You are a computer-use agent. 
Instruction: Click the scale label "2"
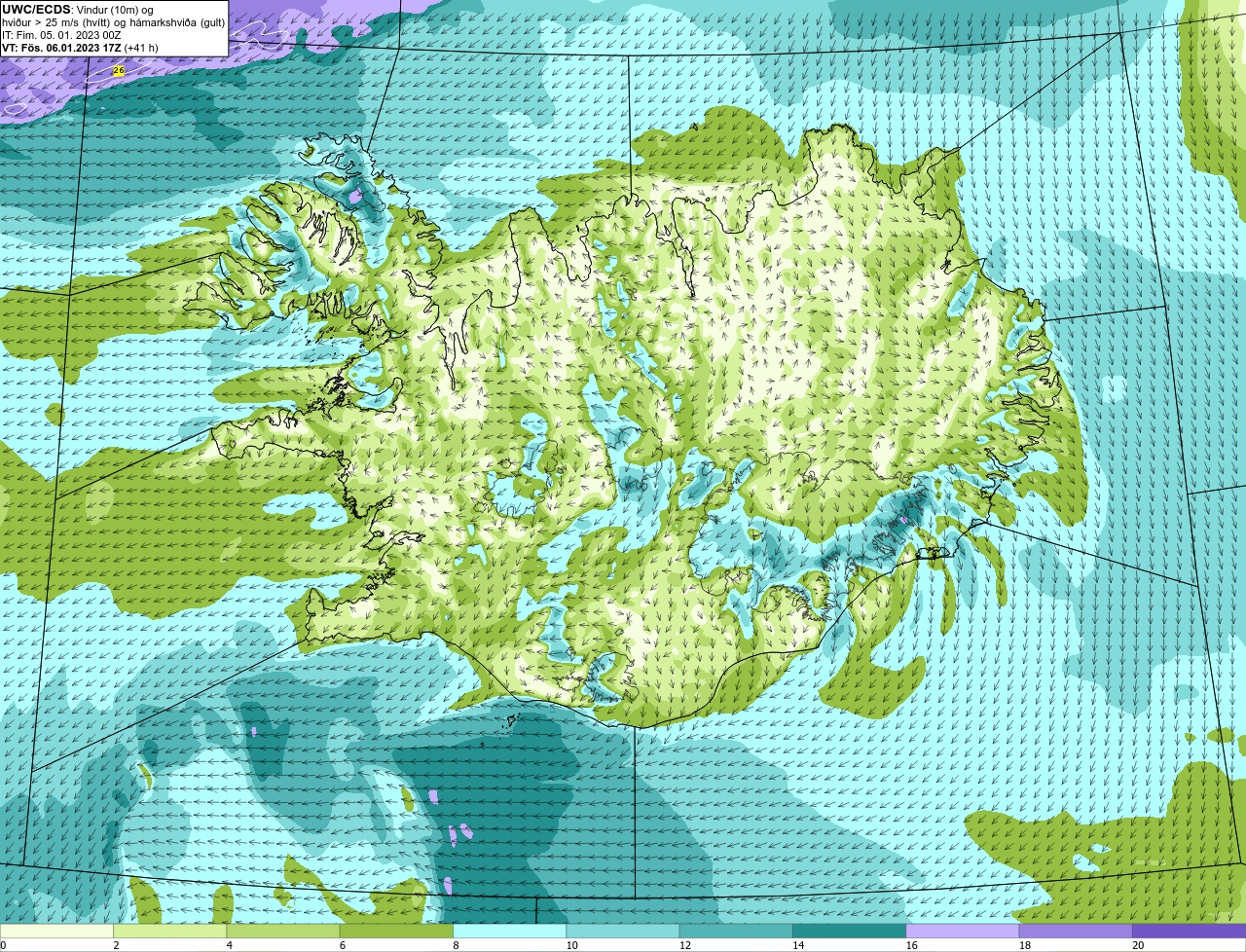pos(116,945)
